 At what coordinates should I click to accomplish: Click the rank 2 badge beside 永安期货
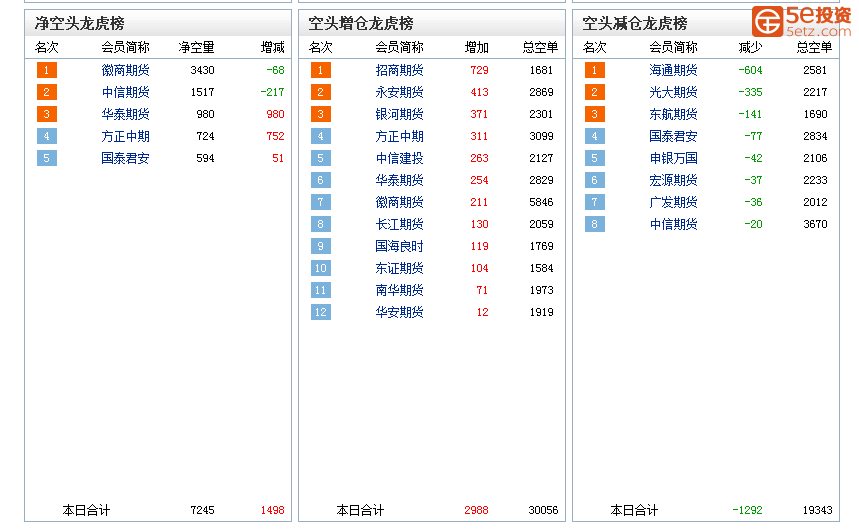click(x=320, y=92)
